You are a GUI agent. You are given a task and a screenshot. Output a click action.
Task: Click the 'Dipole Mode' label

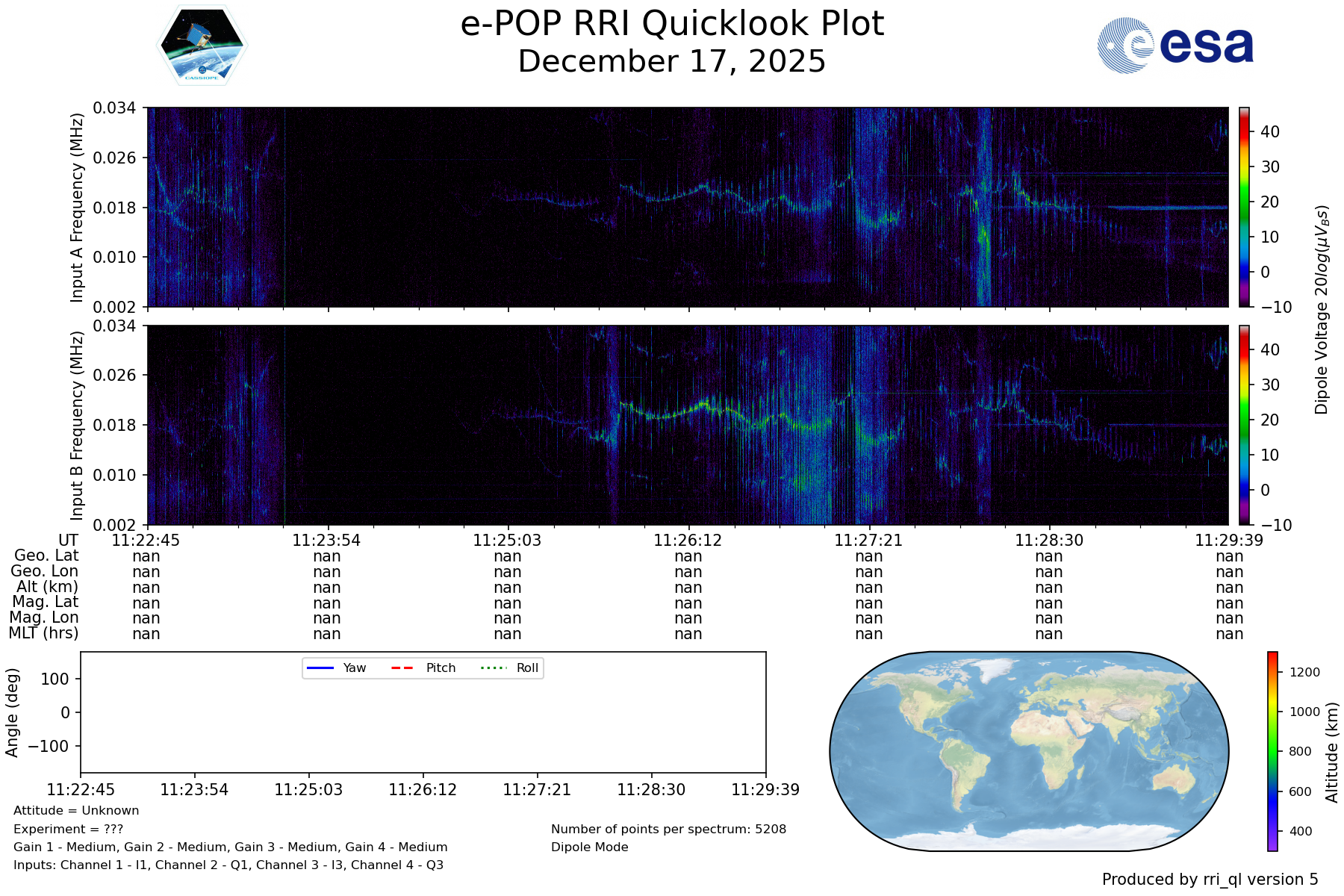click(x=590, y=847)
